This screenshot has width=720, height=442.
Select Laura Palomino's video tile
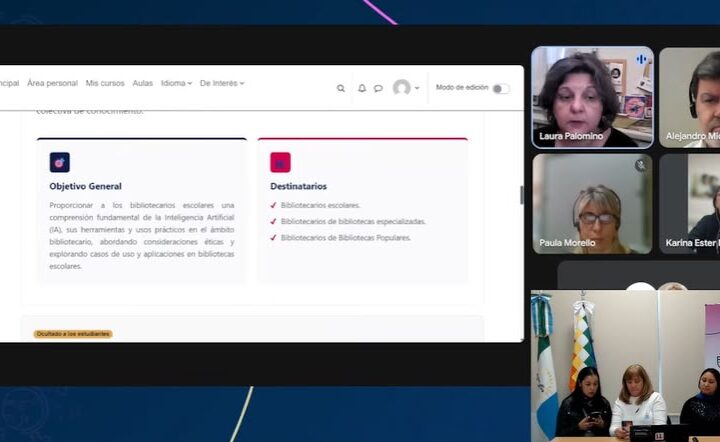[x=592, y=97]
